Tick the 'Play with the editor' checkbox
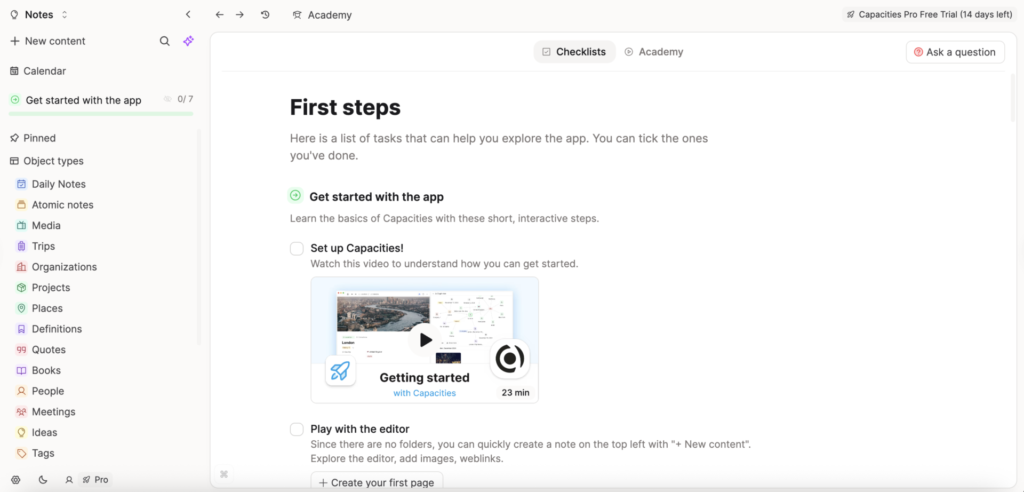The width and height of the screenshot is (1024, 492). [297, 429]
